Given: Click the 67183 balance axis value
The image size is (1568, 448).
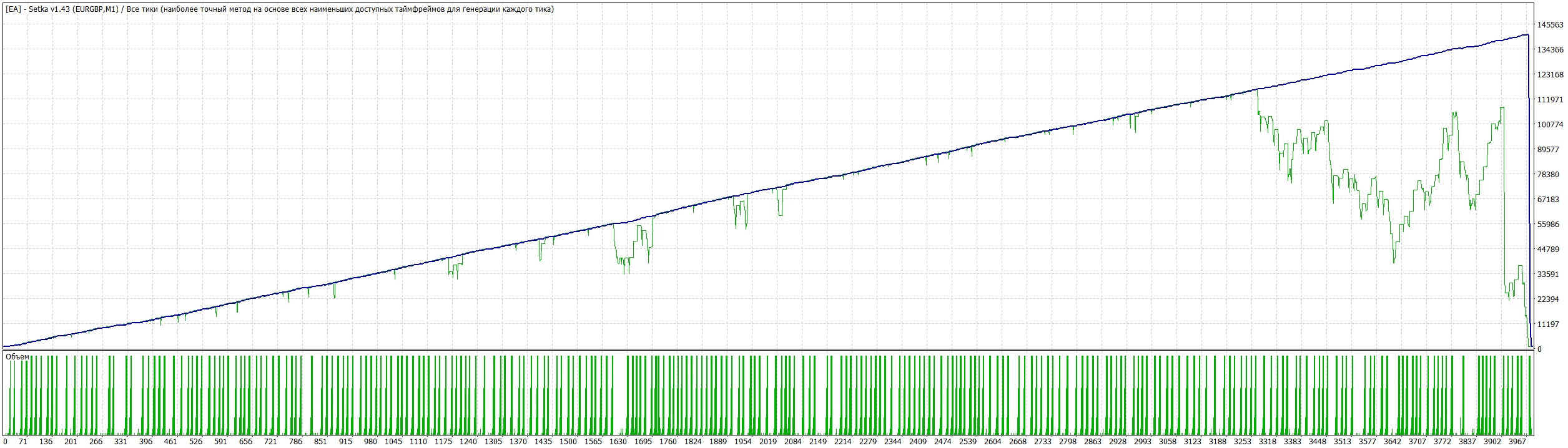Looking at the screenshot, I should 1548,200.
